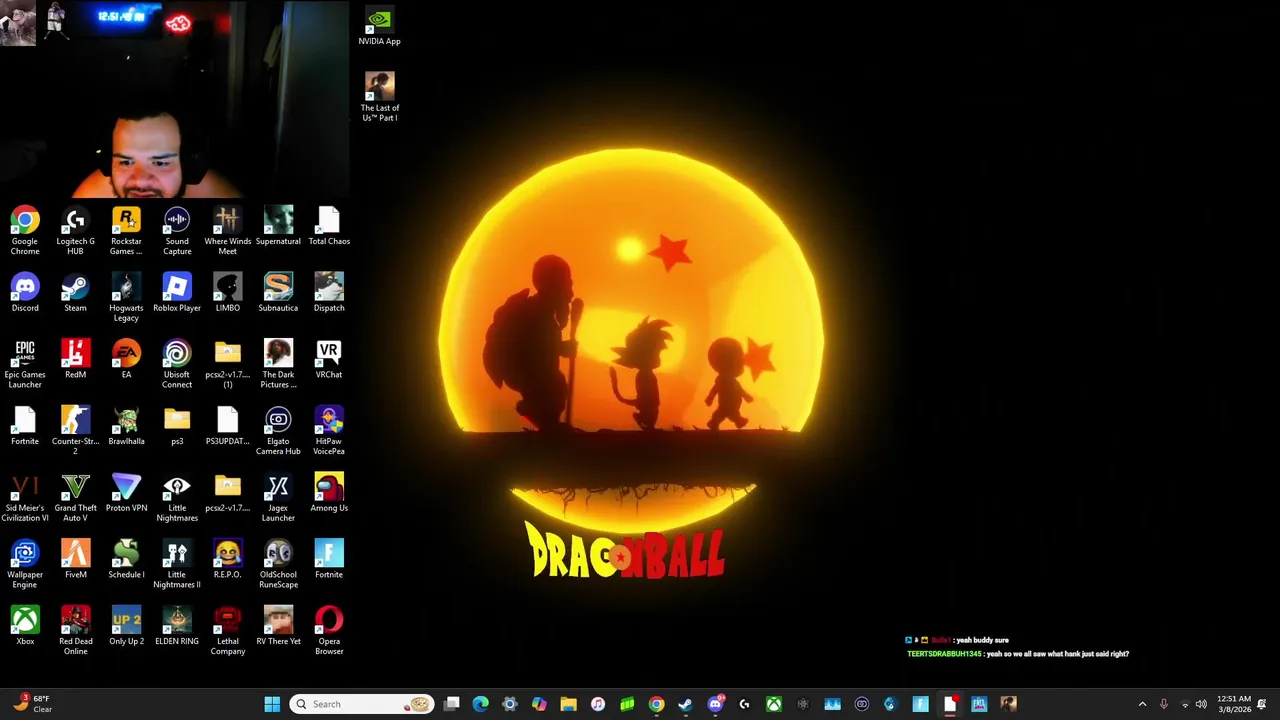Open the Windows Start menu

point(272,704)
